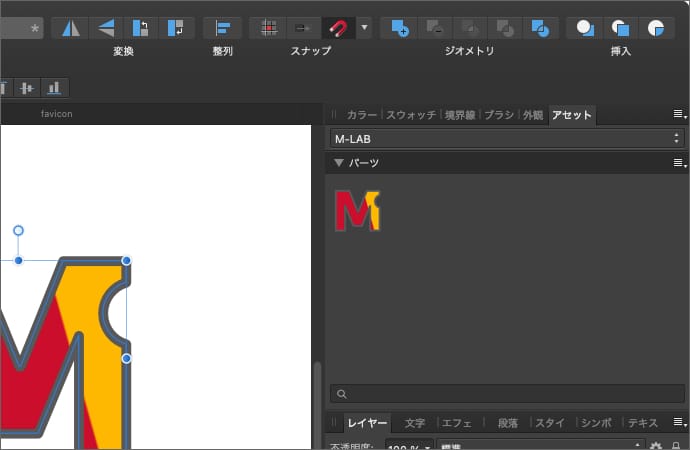
Task: Switch to the スウォッチ tab
Action: tap(411, 115)
